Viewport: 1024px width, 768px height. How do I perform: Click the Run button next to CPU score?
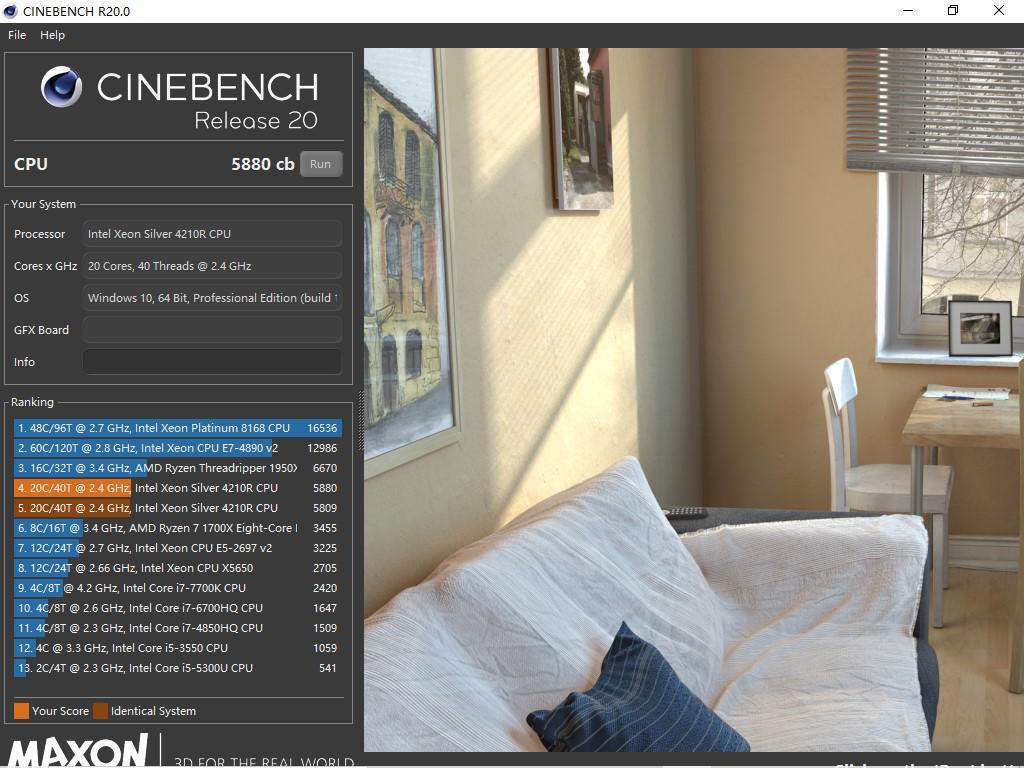coord(321,164)
